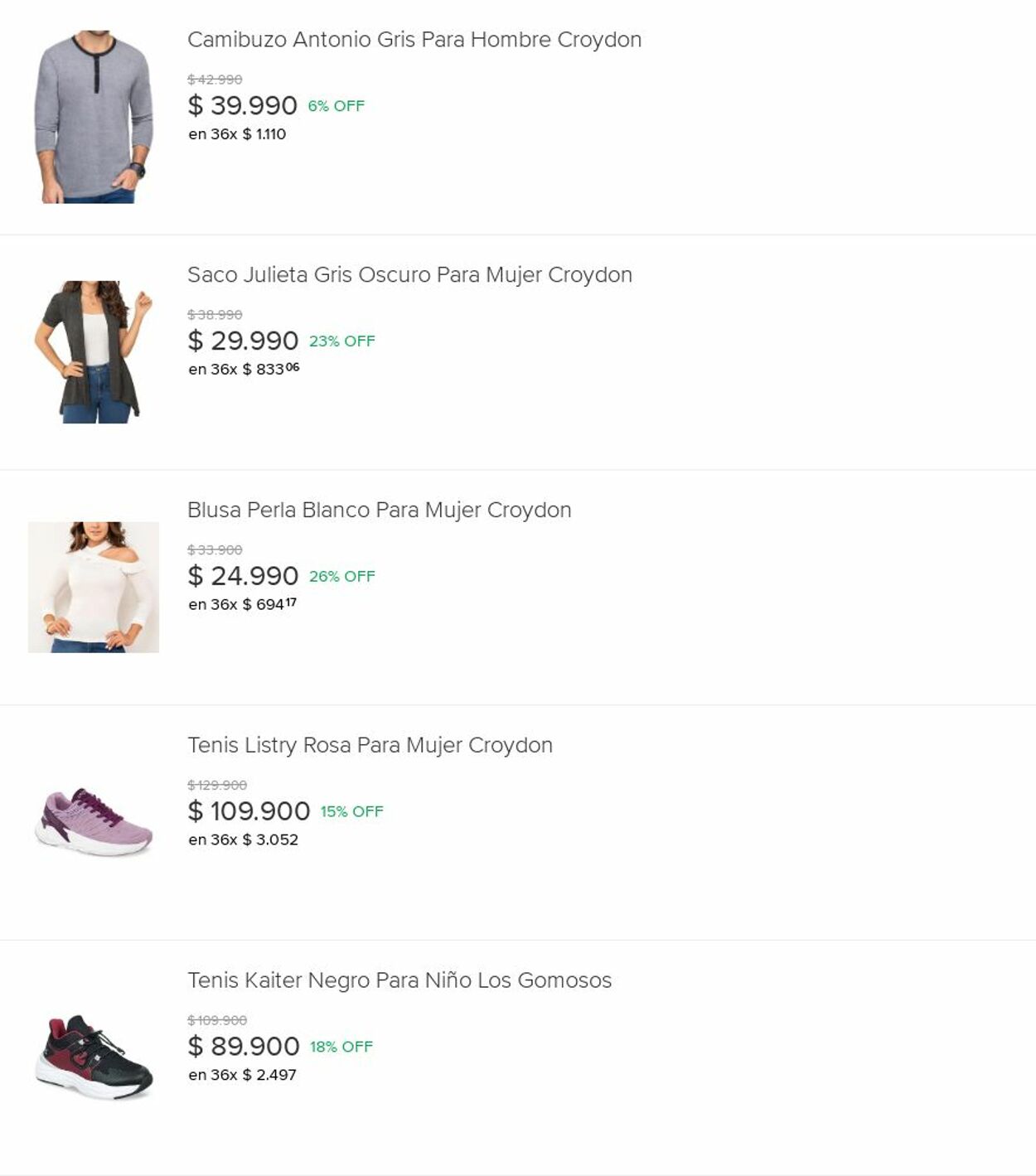Click the $ 109.900 price
Screen dimensions: 1036x1176
(x=249, y=811)
